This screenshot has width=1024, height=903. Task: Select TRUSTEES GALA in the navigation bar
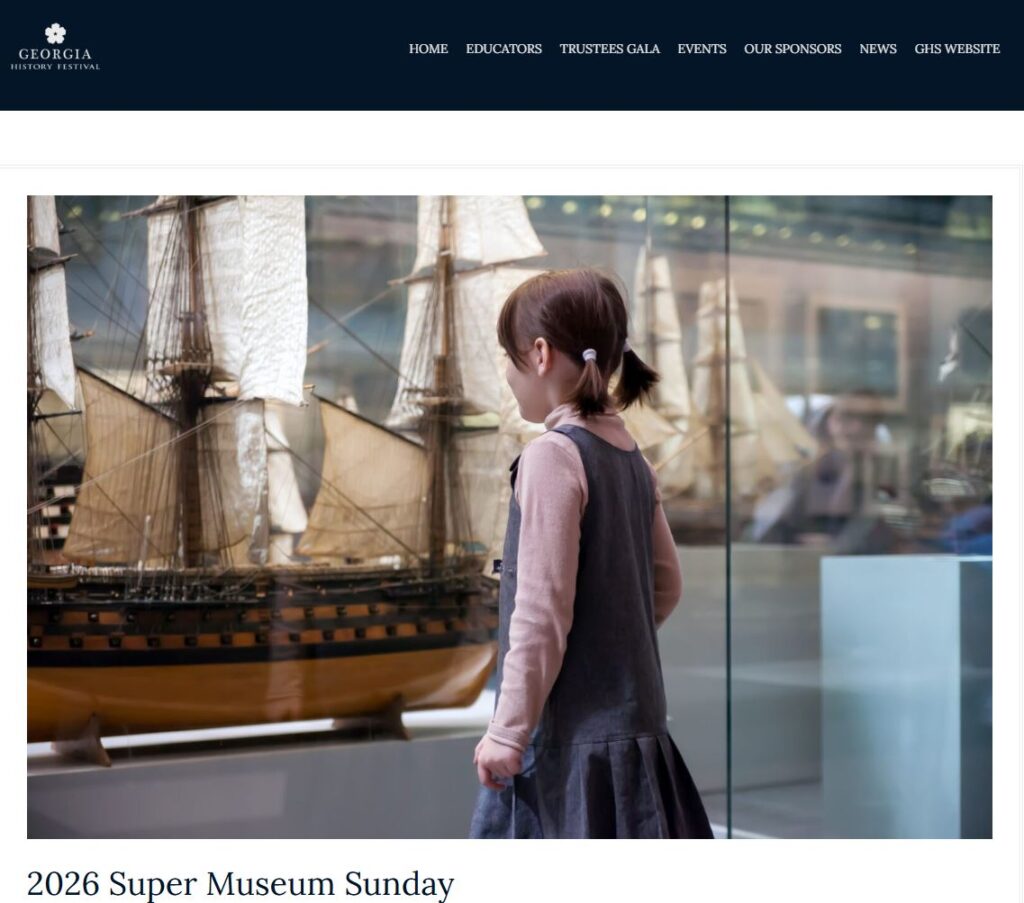point(609,49)
